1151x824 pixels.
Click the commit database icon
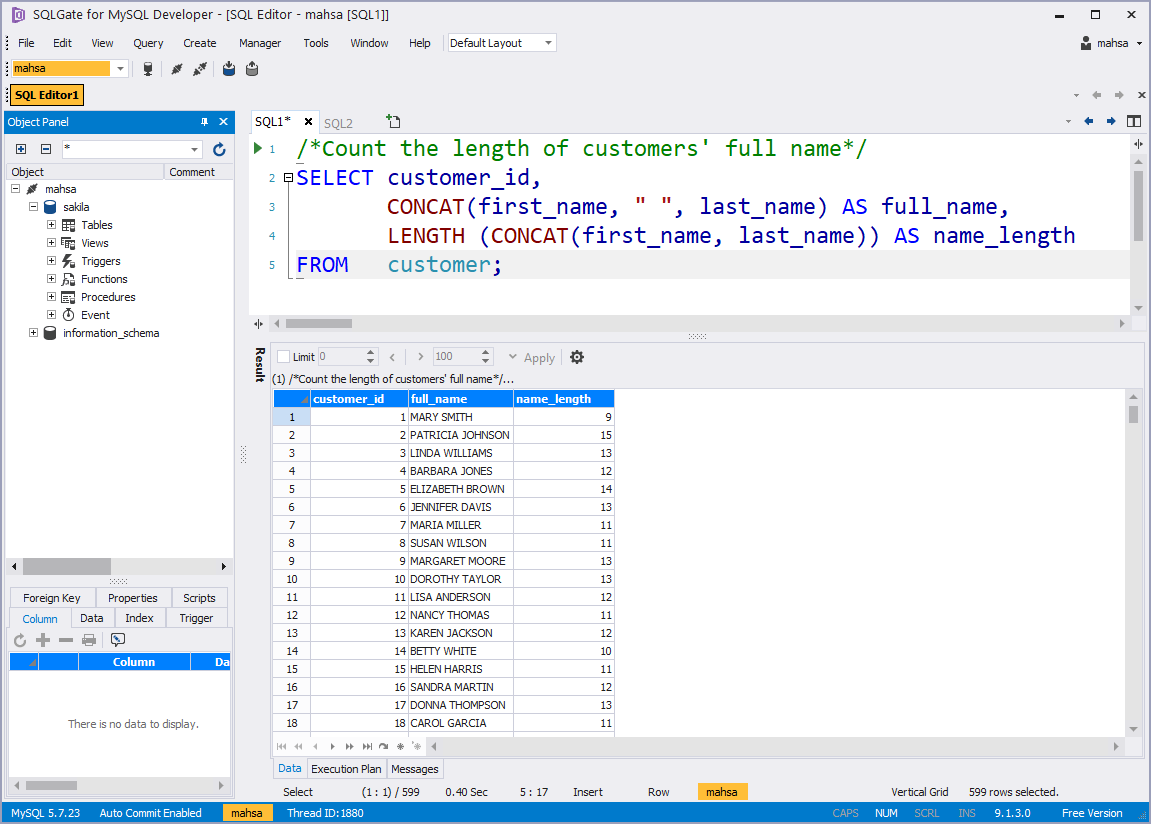click(229, 69)
